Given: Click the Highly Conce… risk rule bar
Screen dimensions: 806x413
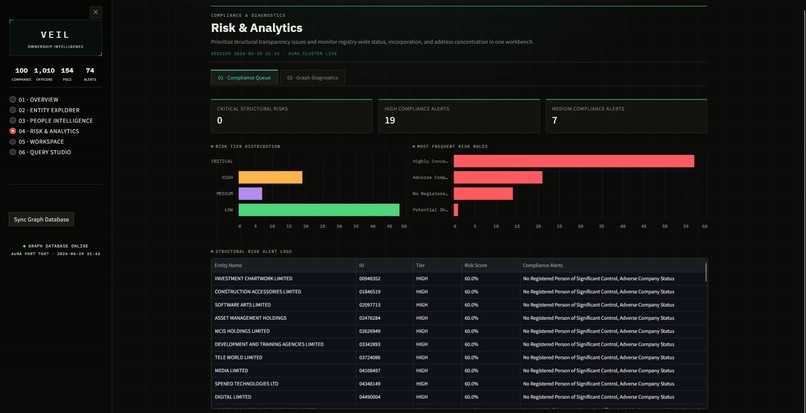Looking at the screenshot, I should click(x=574, y=161).
